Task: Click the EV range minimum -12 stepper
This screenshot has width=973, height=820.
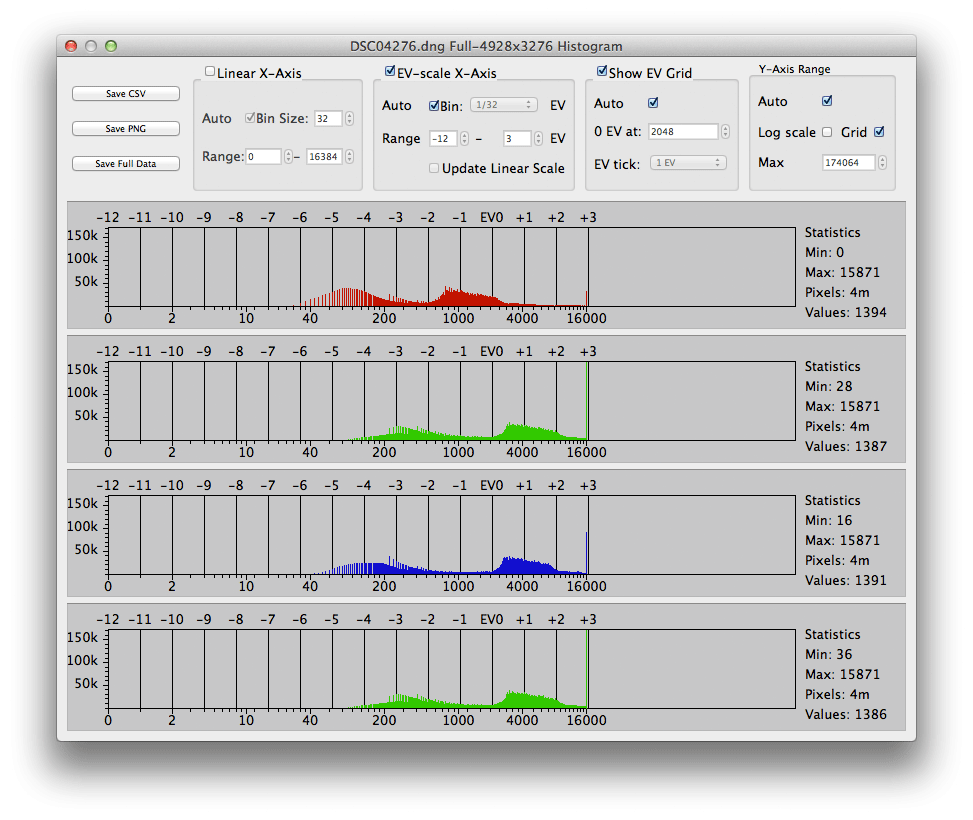Action: [x=464, y=139]
